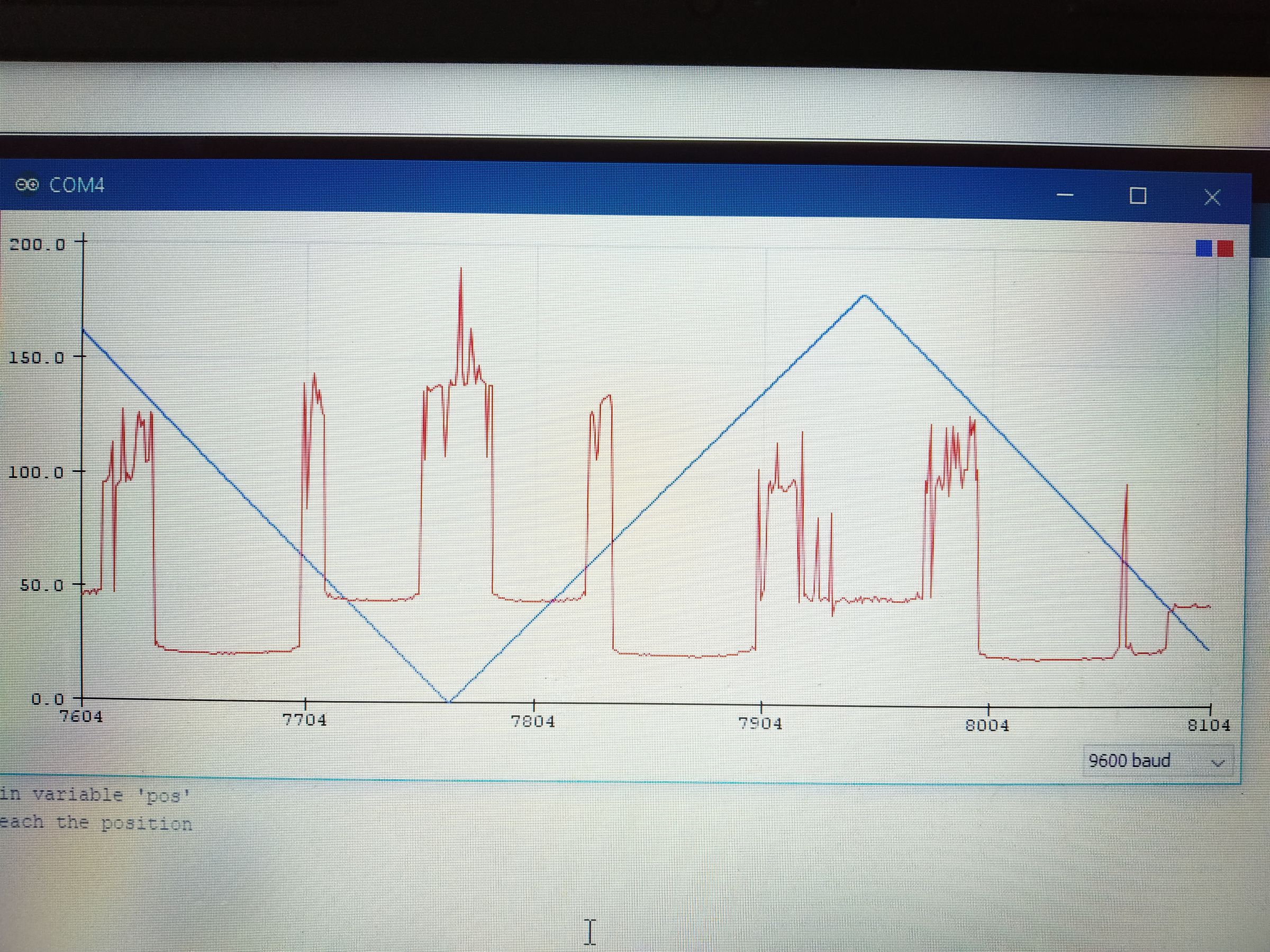Click the minimize control of the plotter window
The image size is (1270, 952).
(x=1065, y=195)
